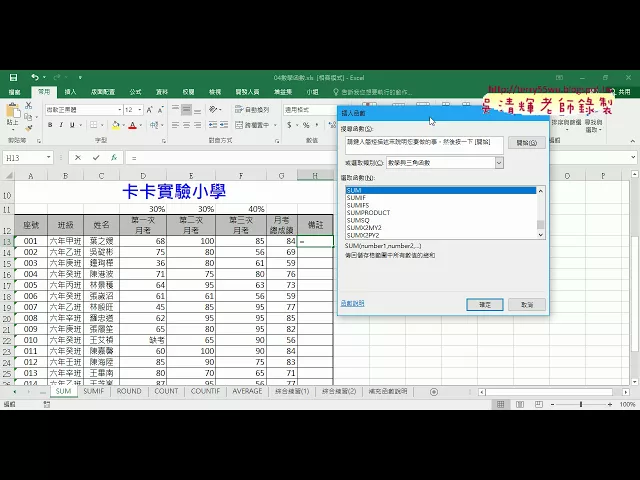Click the Top Align icon
Screen dimensions: 640x480
coord(176,109)
